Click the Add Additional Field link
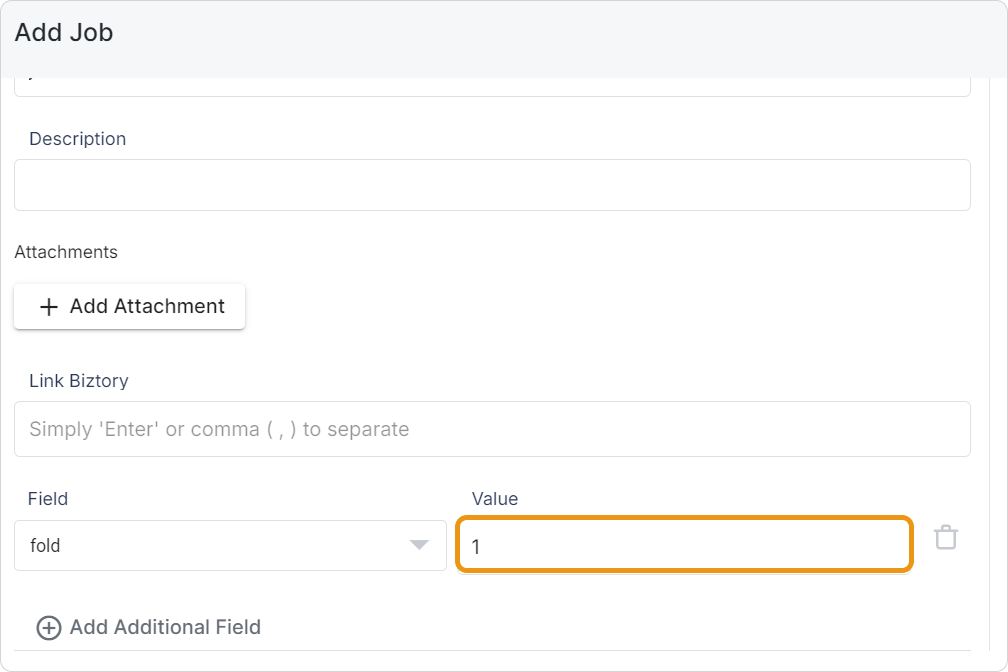Viewport: 1008px width, 672px height. [164, 628]
